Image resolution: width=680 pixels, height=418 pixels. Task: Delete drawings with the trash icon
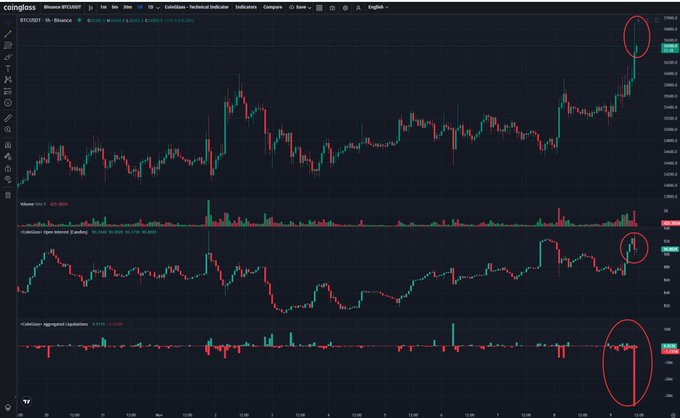[8, 195]
